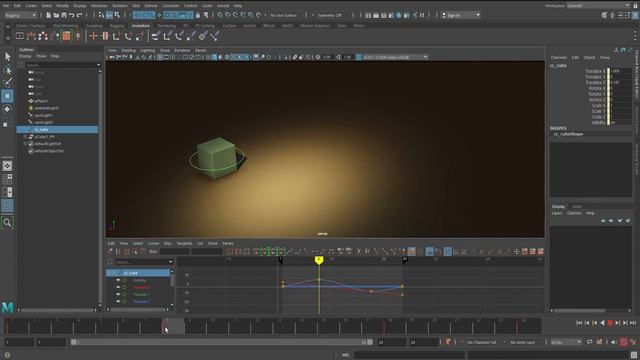Switch to the Animation shelf tab
Image resolution: width=640 pixels, height=360 pixels.
tap(140, 26)
